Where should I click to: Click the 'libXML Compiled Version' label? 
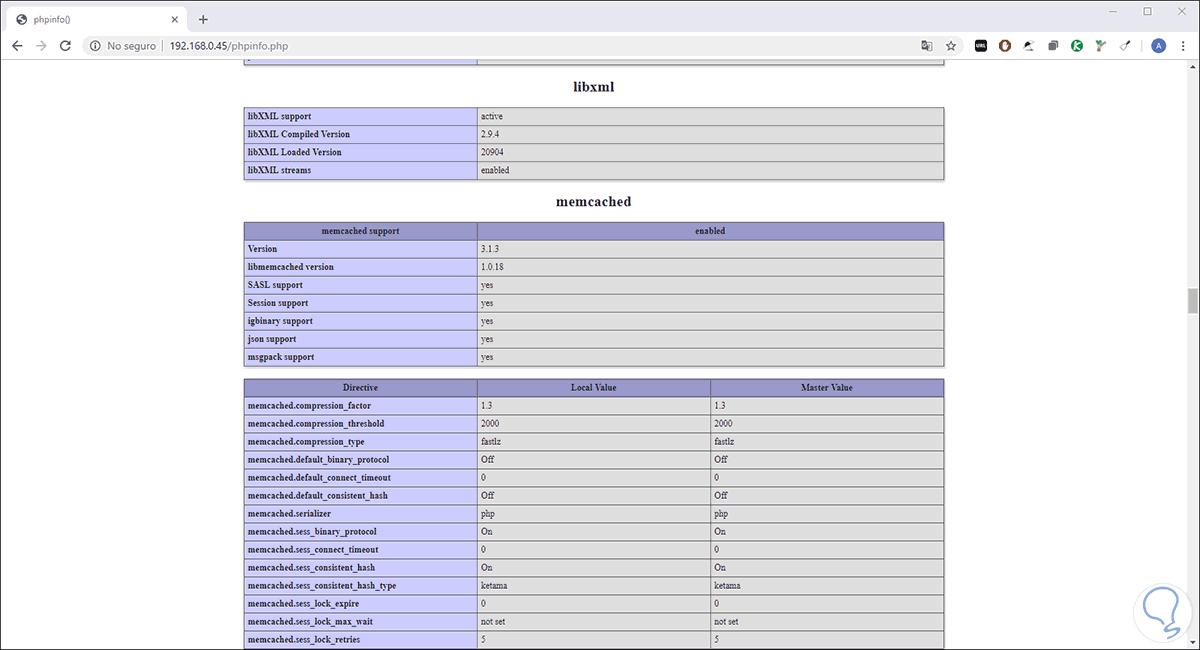coord(298,134)
